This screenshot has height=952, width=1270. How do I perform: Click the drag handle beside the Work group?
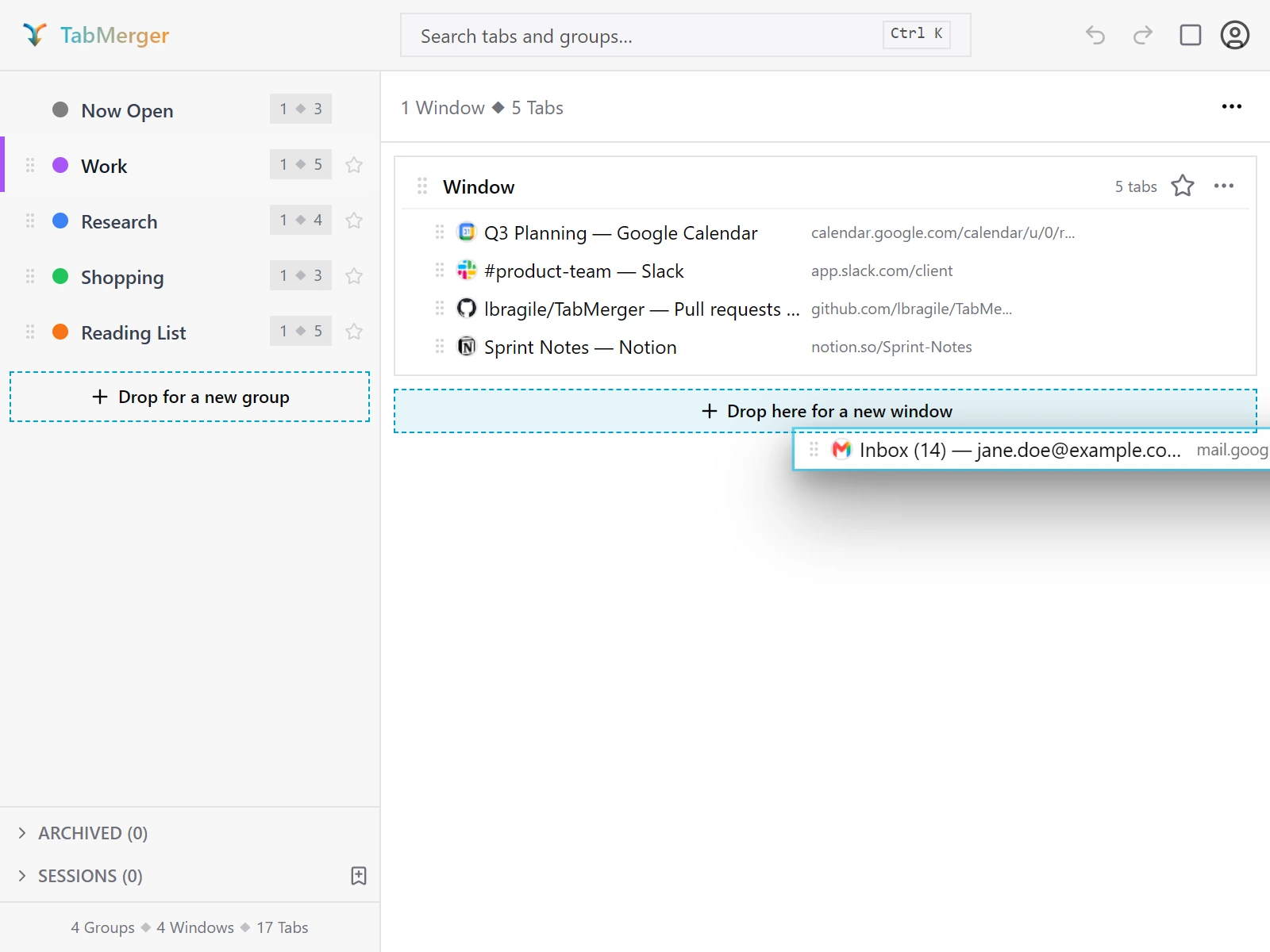click(30, 165)
